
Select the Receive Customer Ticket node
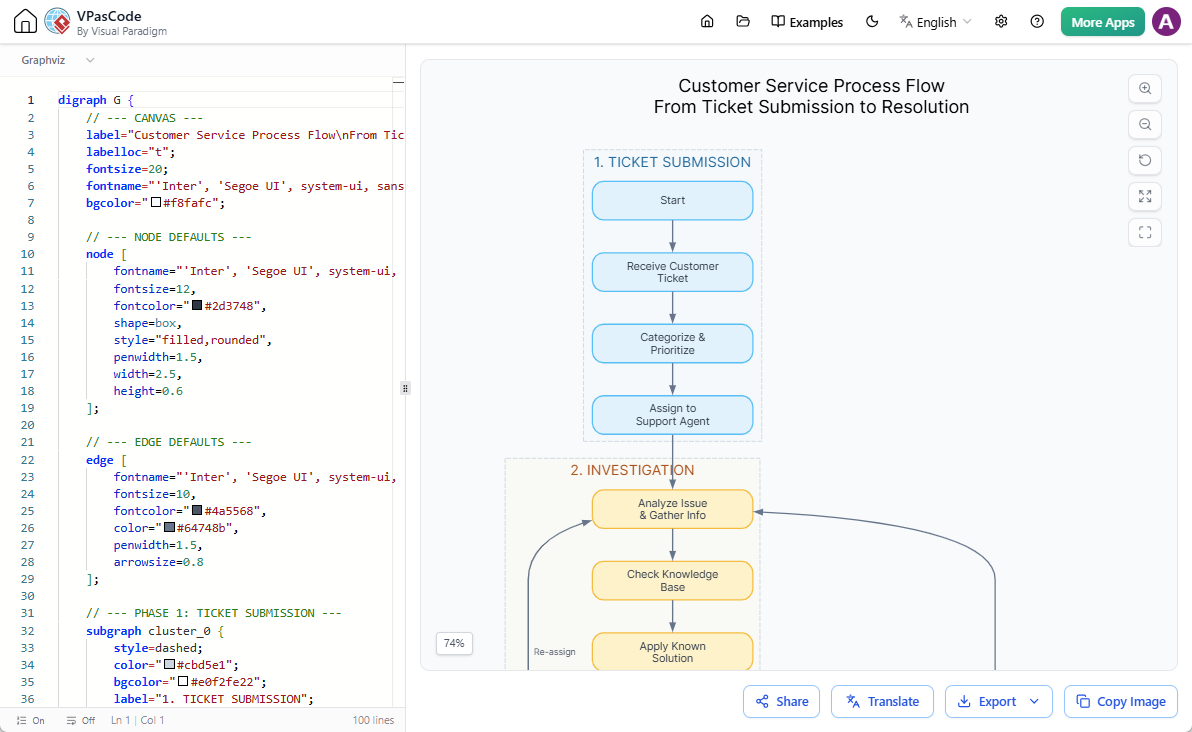point(672,272)
